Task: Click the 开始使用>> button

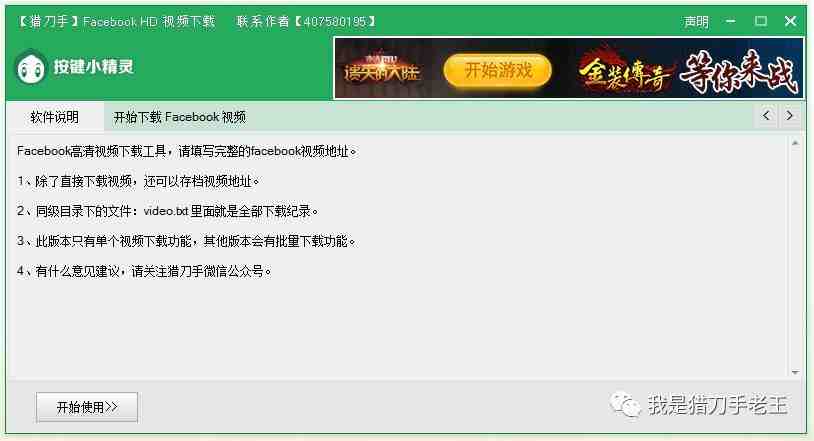Action: click(87, 407)
